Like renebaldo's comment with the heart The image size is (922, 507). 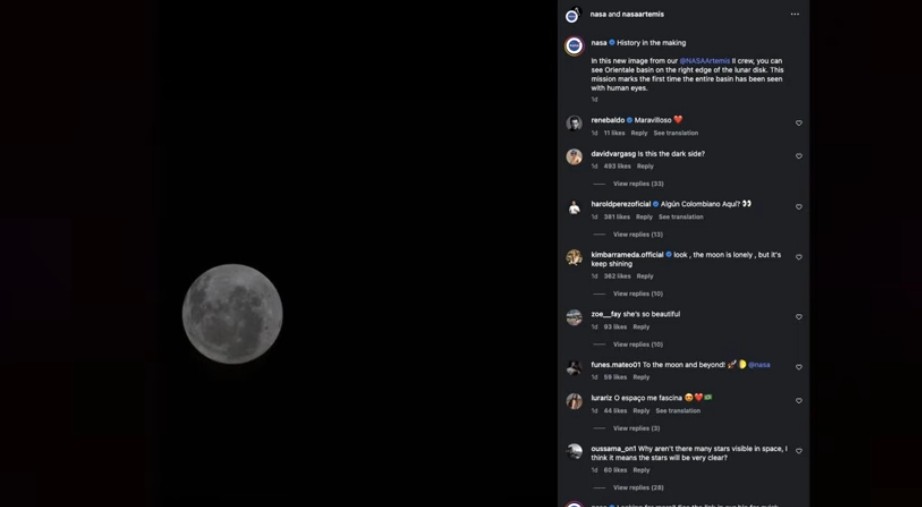(x=798, y=123)
